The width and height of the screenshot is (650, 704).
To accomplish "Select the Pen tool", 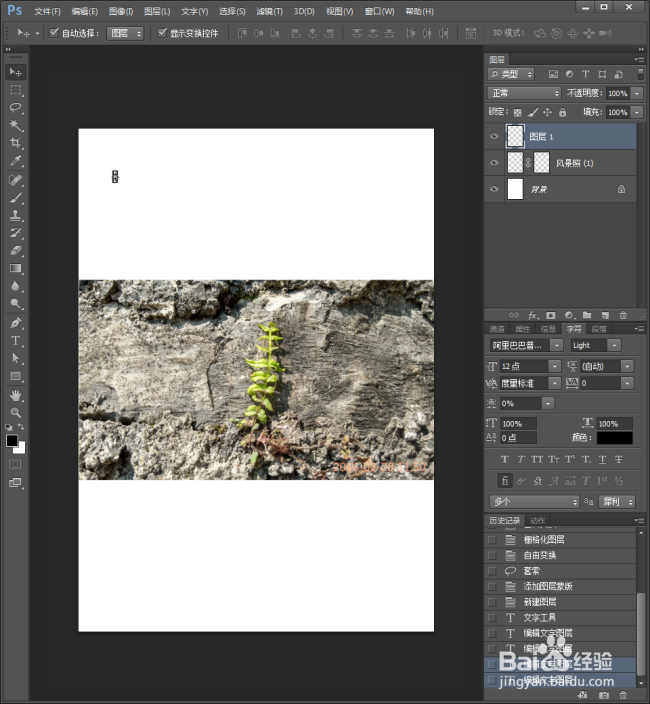I will click(x=16, y=323).
